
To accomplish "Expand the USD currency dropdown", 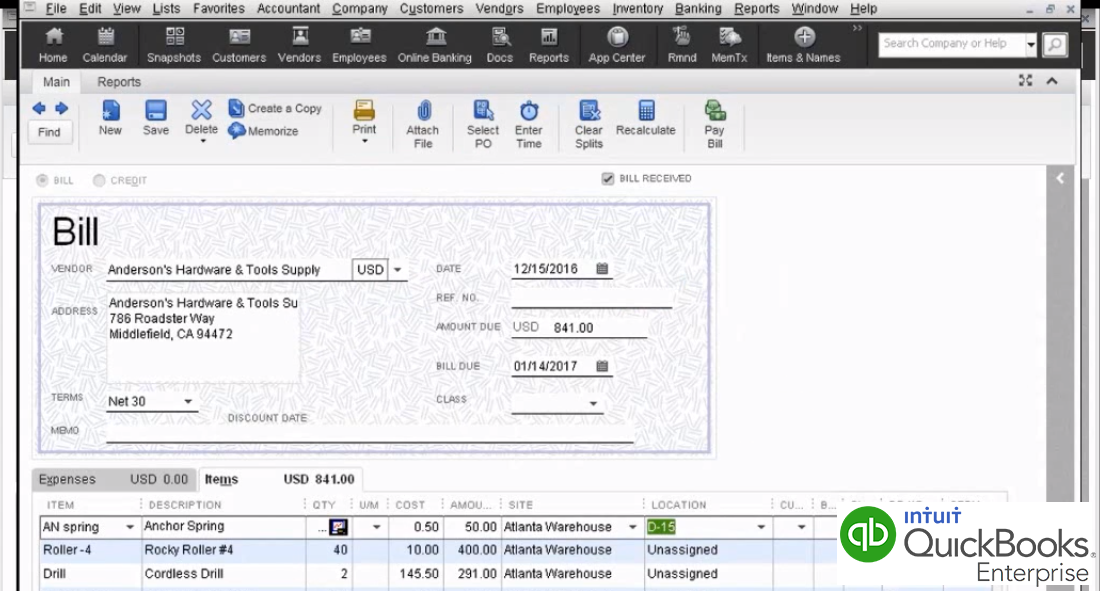I will (397, 270).
